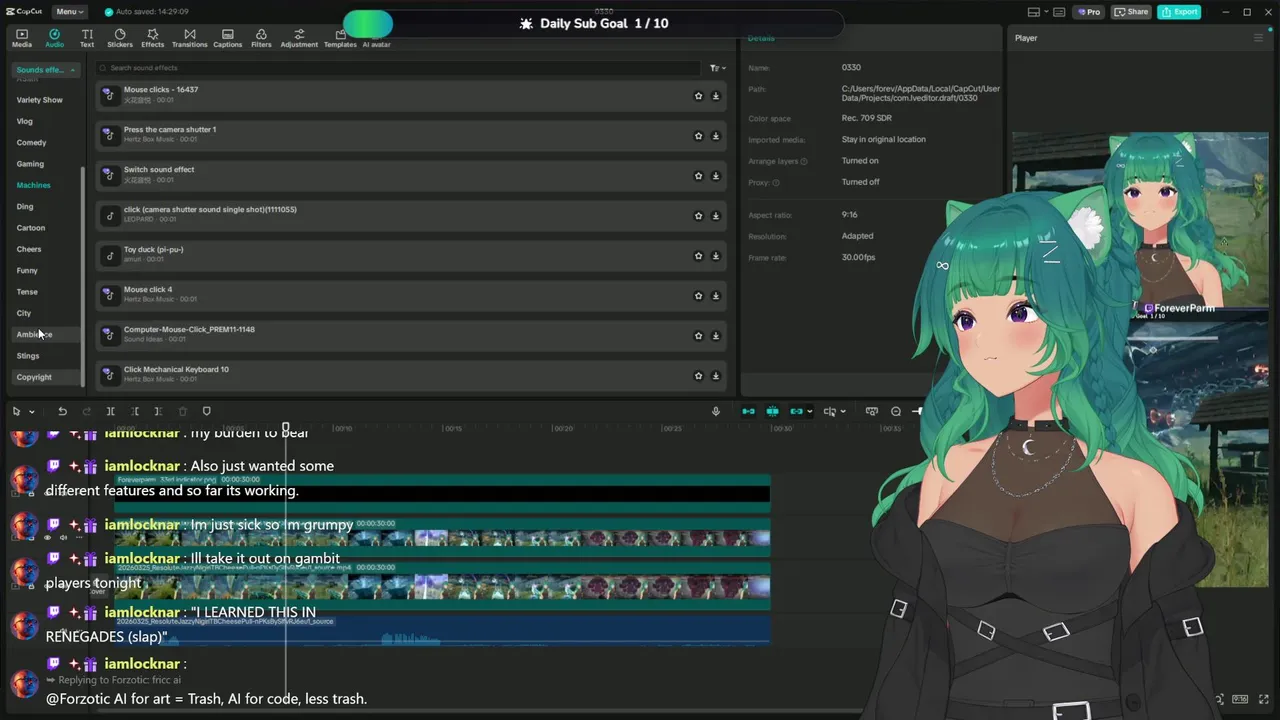Add a marker on the timeline
The height and width of the screenshot is (720, 1280).
click(206, 411)
